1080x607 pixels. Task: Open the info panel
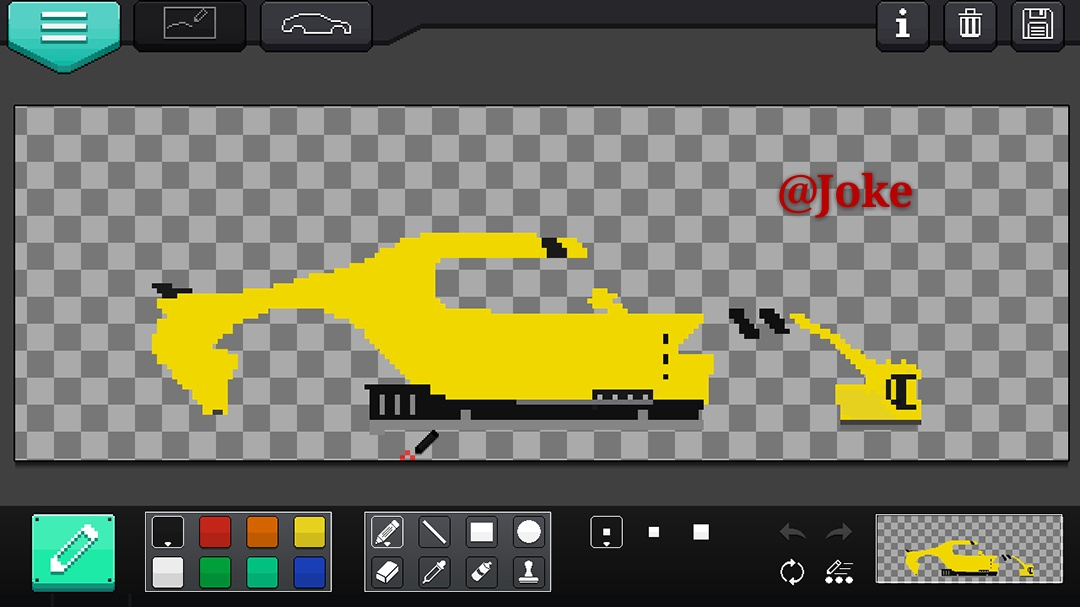click(902, 25)
